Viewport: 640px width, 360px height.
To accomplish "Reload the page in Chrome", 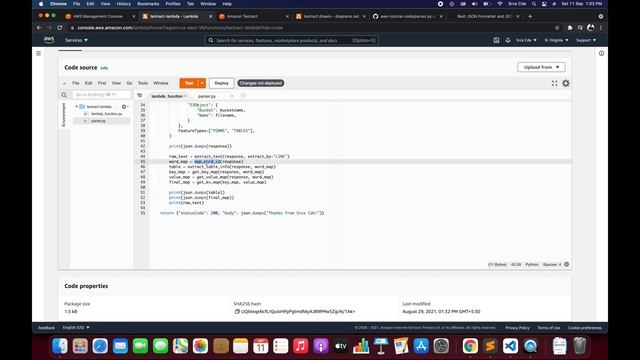I will coord(60,28).
